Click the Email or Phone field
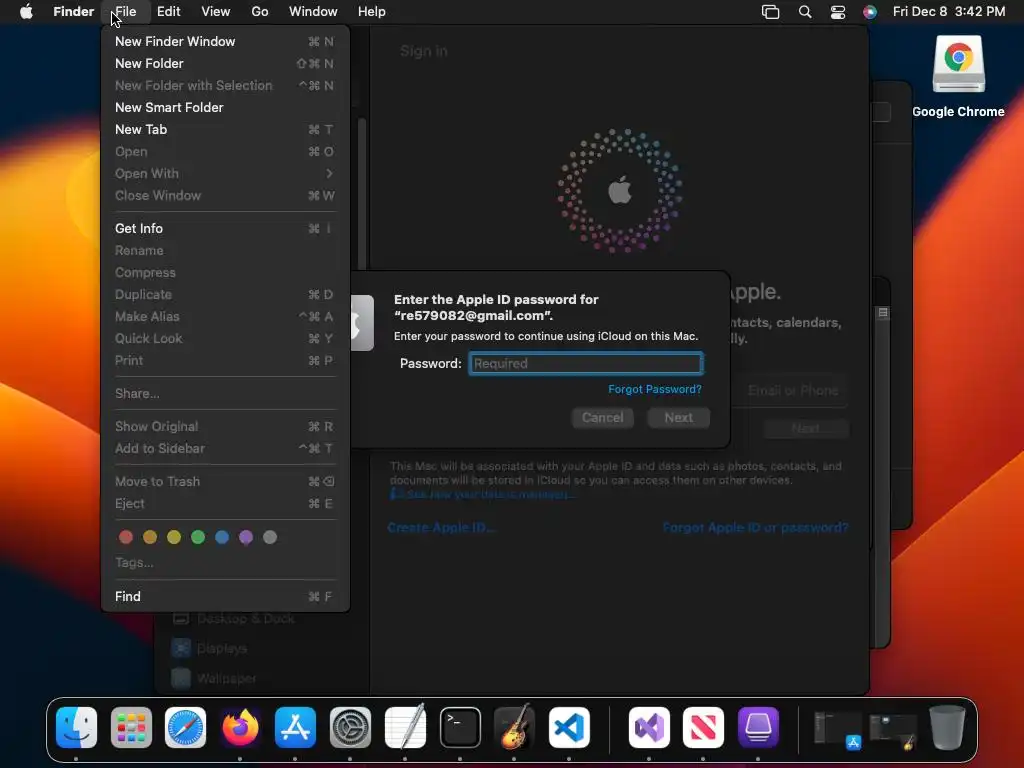Viewport: 1024px width, 768px height. (x=792, y=391)
